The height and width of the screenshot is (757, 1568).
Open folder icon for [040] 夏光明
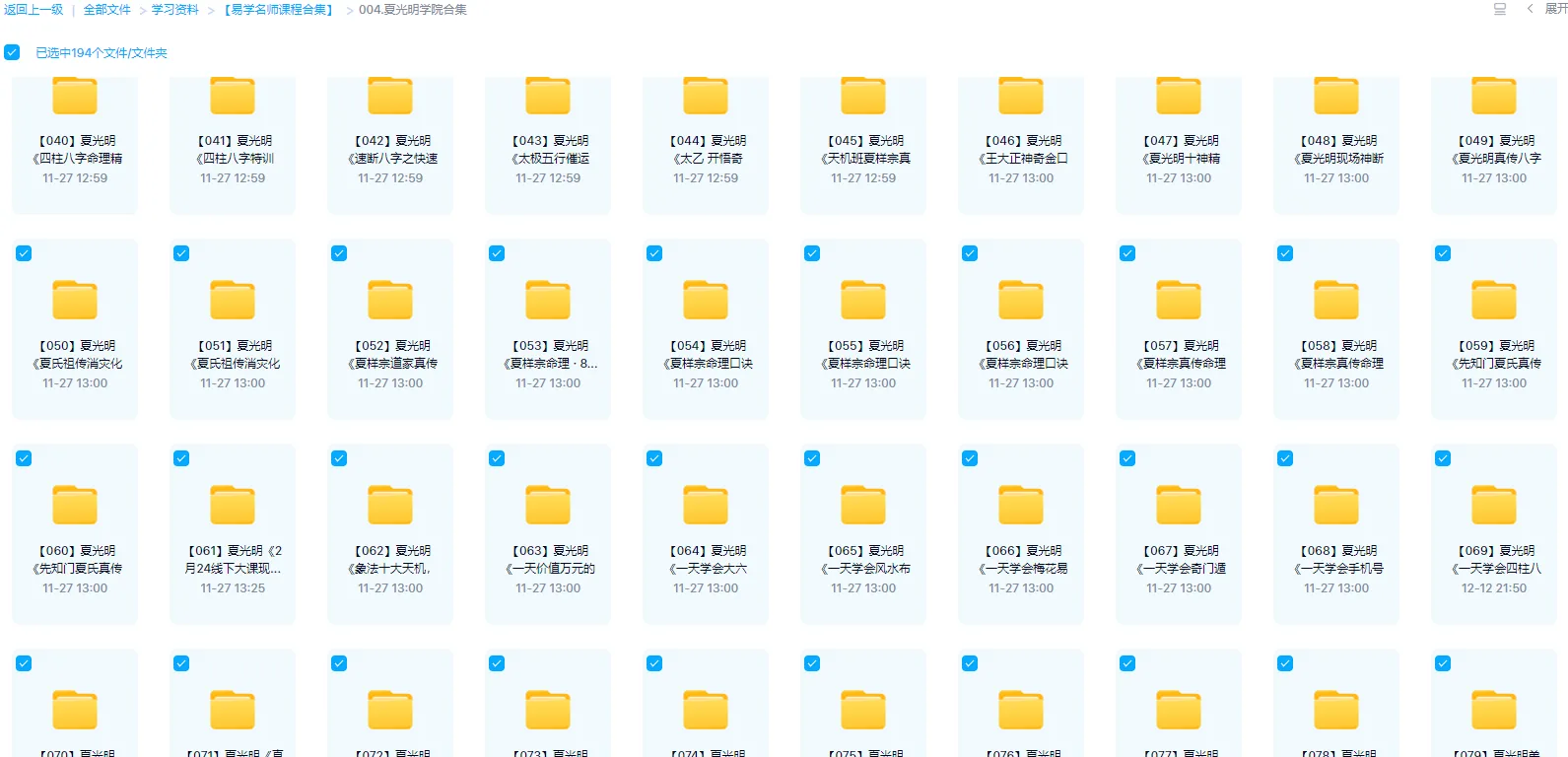pos(75,96)
